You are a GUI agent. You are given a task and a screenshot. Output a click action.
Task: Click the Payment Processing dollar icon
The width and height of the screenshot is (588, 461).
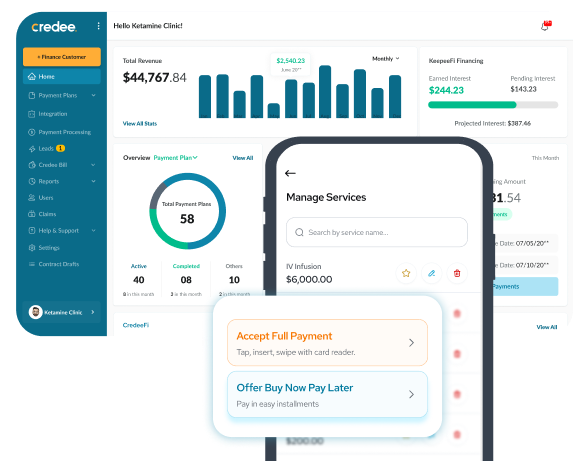click(32, 132)
